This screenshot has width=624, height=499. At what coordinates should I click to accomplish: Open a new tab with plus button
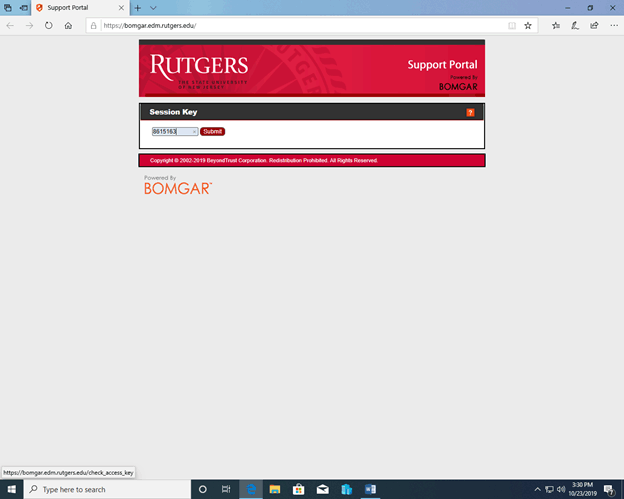coord(138,8)
